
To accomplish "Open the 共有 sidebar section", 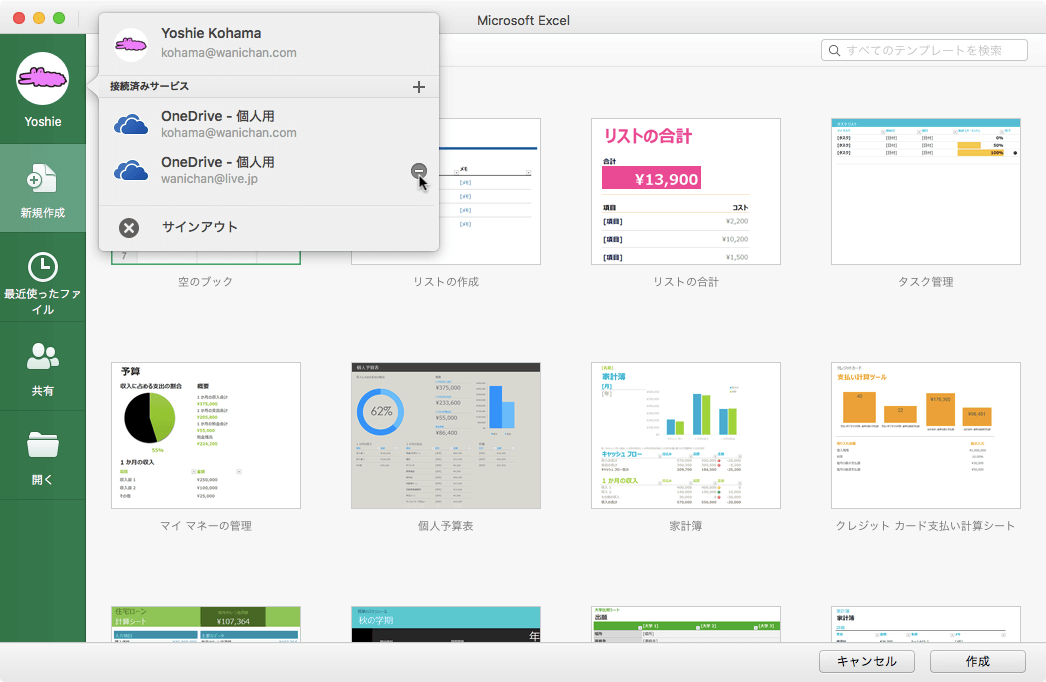I will pos(43,368).
